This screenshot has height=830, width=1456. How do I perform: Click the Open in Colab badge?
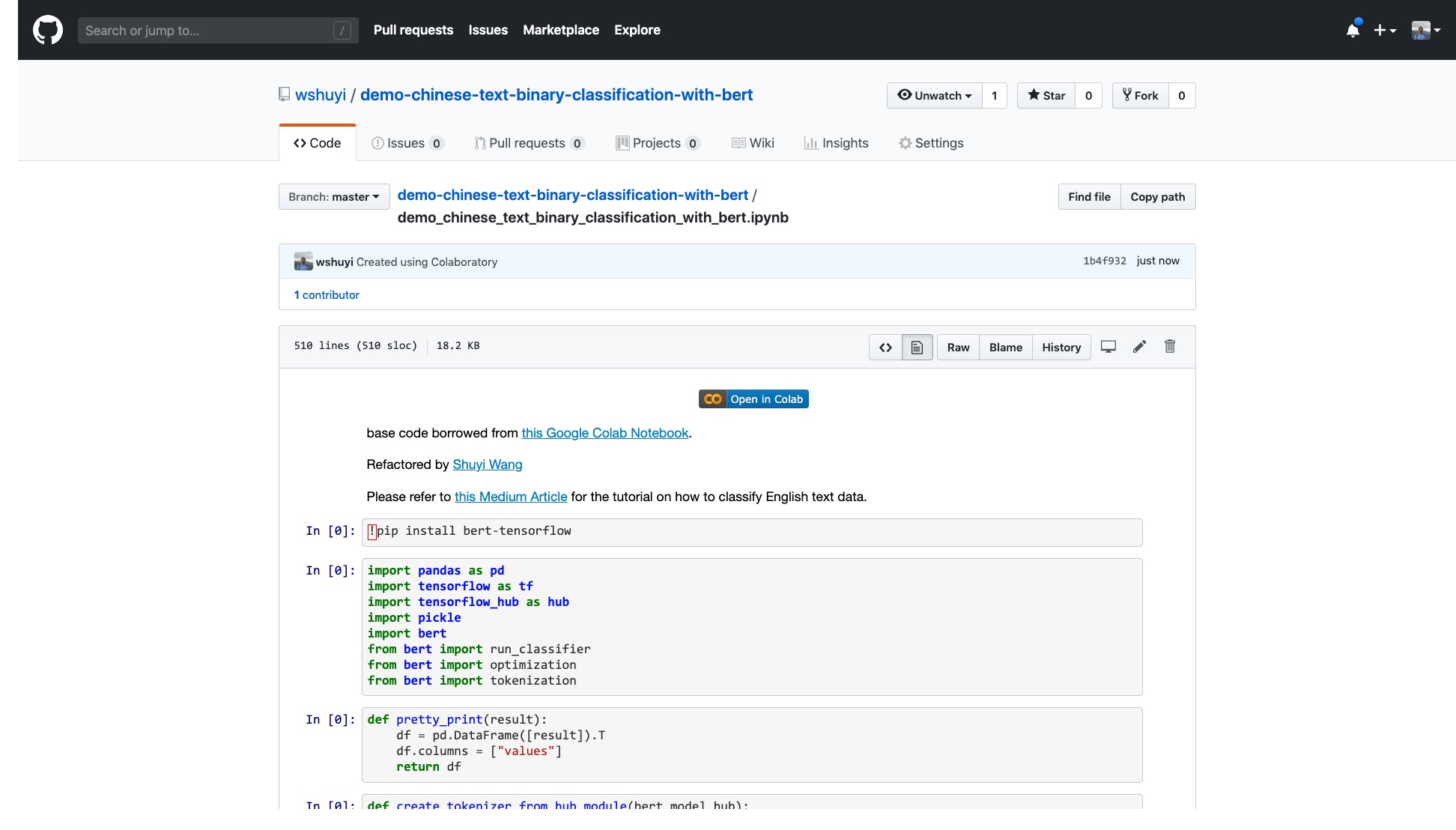pos(753,399)
